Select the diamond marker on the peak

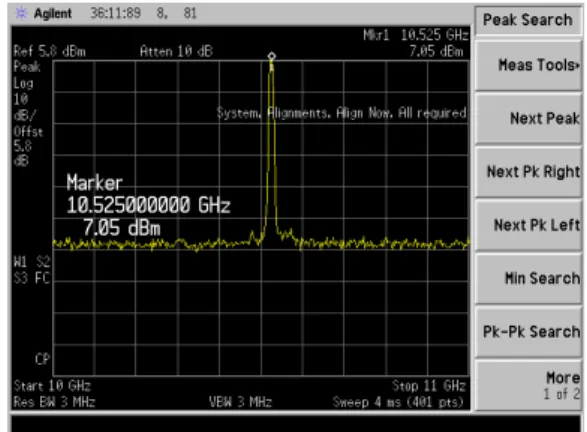[x=272, y=56]
